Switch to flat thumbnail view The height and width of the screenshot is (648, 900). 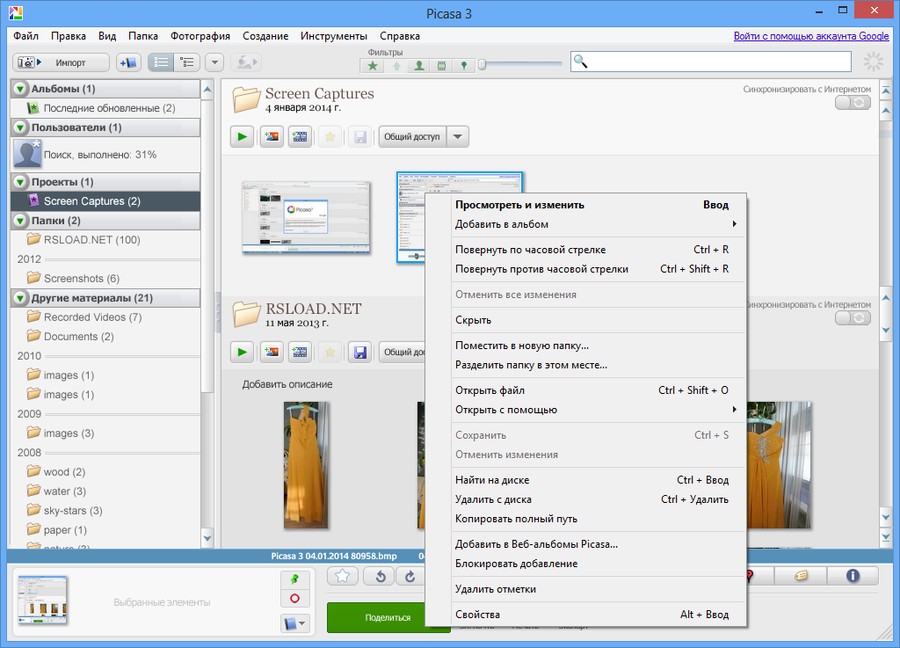click(x=161, y=62)
